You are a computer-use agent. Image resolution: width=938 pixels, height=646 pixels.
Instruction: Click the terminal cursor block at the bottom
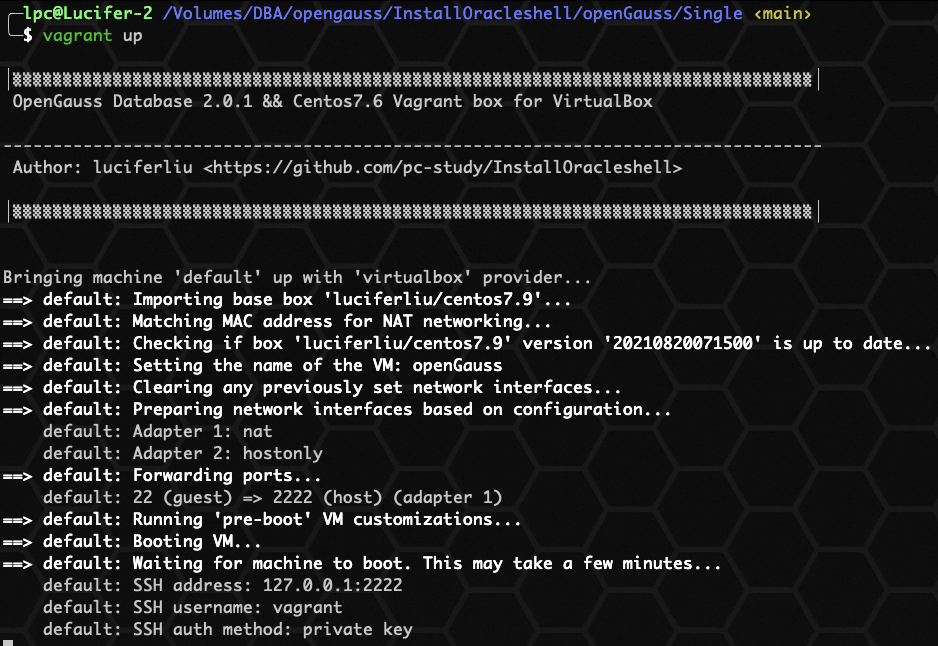tap(8, 643)
